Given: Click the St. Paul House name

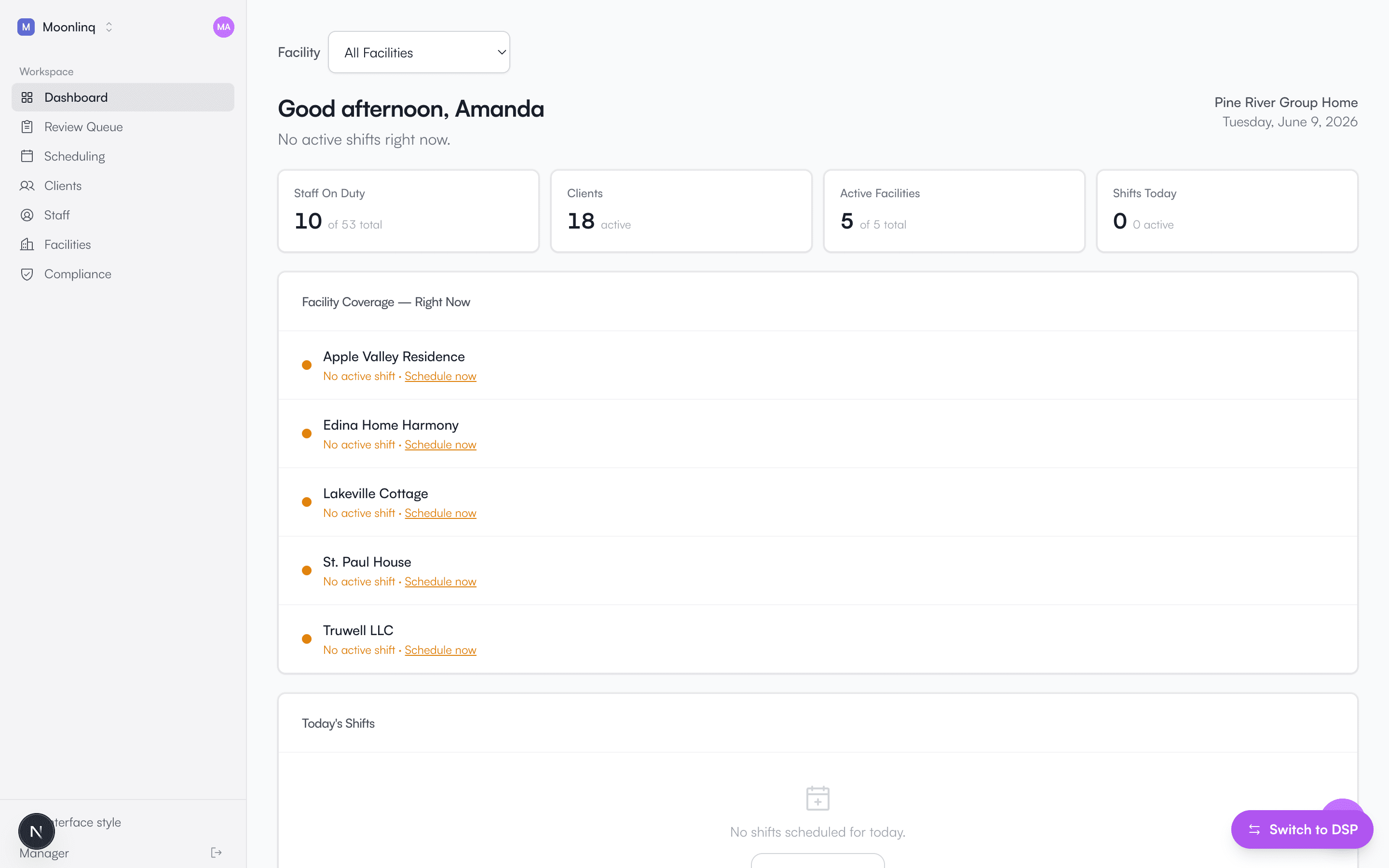Looking at the screenshot, I should pyautogui.click(x=367, y=562).
